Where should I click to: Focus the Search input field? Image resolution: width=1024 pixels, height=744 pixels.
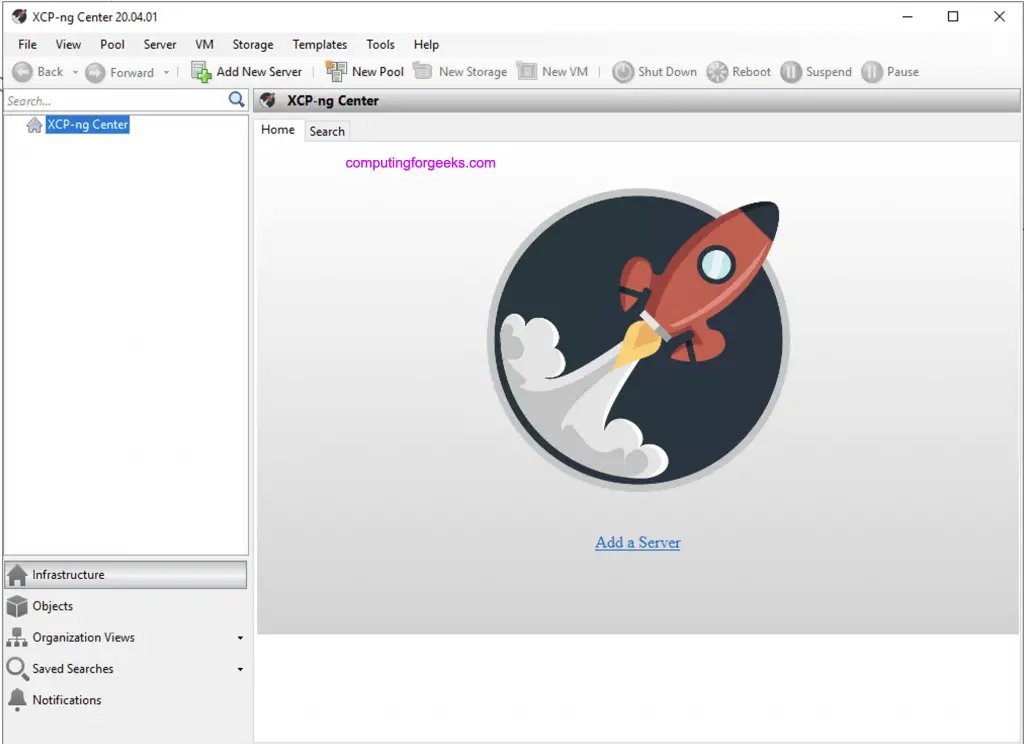point(116,101)
